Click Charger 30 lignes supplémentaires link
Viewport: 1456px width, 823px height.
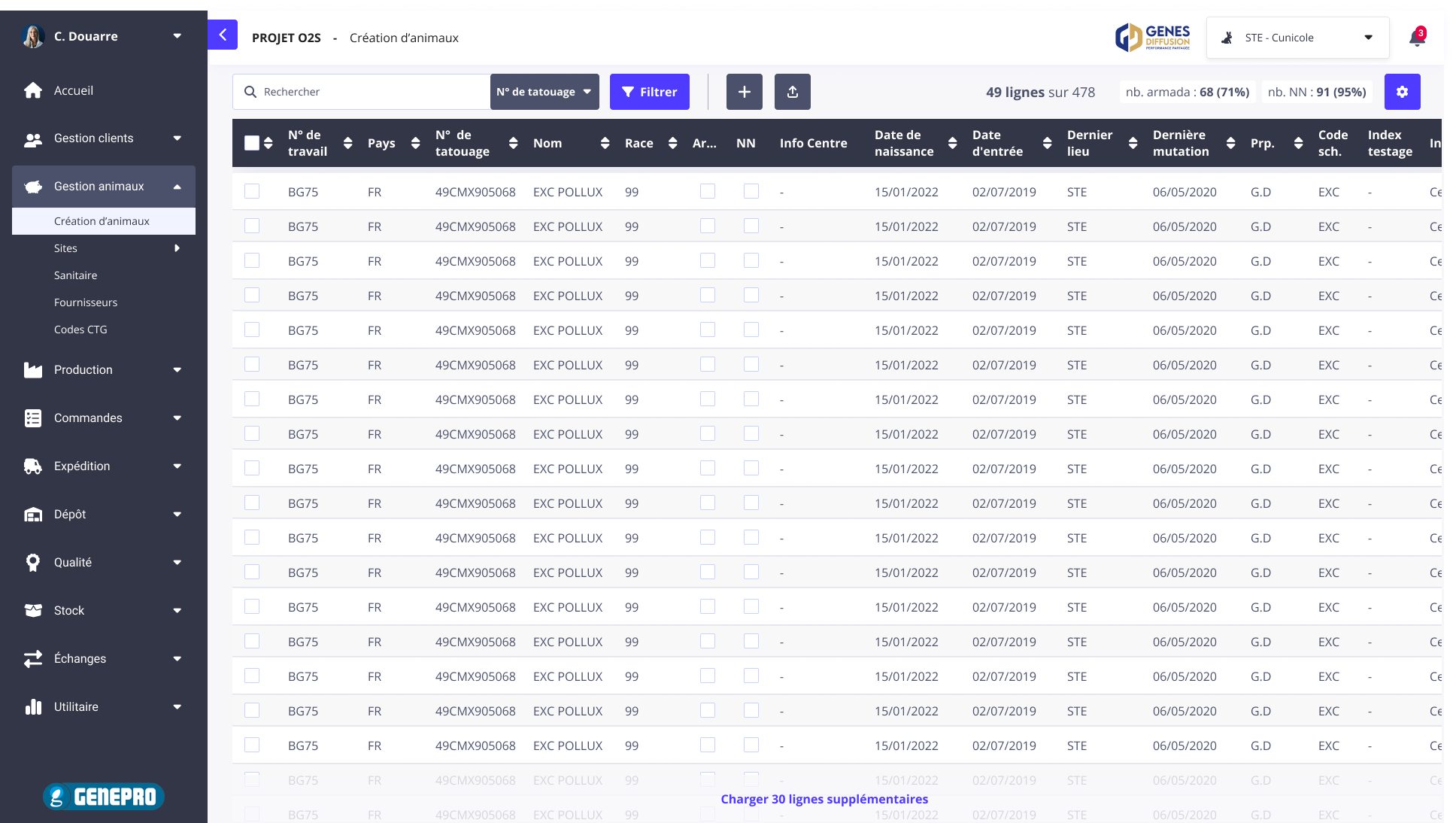tap(824, 799)
